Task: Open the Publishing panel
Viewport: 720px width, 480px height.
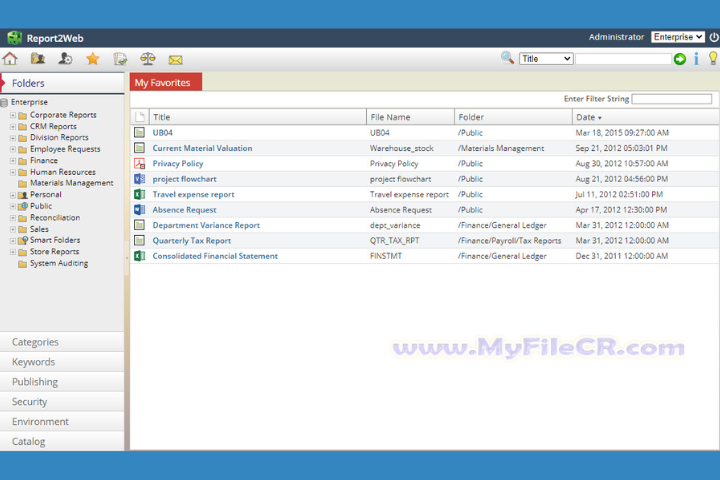Action: click(62, 382)
